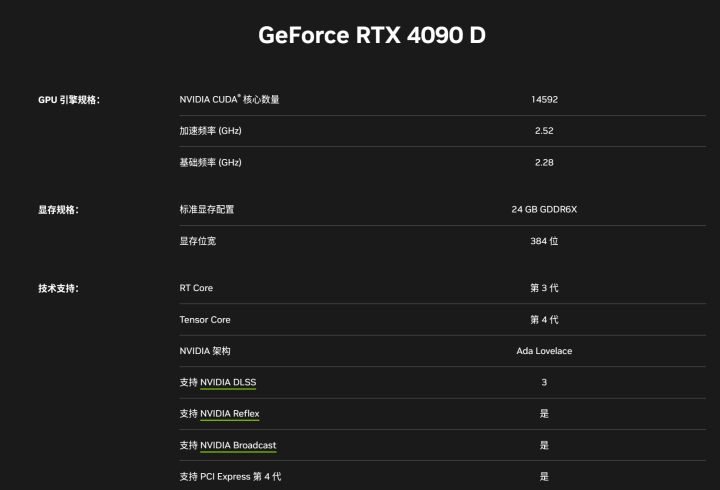
Task: Click 是 in the PCI Express row
Action: point(544,477)
